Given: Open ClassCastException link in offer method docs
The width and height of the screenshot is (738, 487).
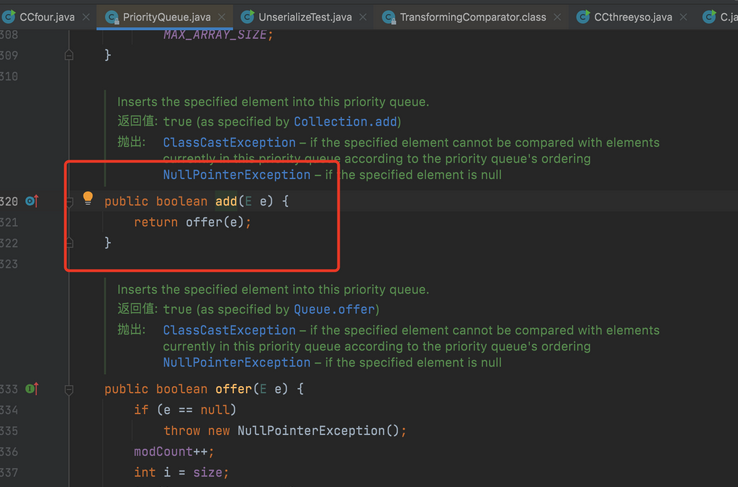Looking at the screenshot, I should click(x=229, y=330).
